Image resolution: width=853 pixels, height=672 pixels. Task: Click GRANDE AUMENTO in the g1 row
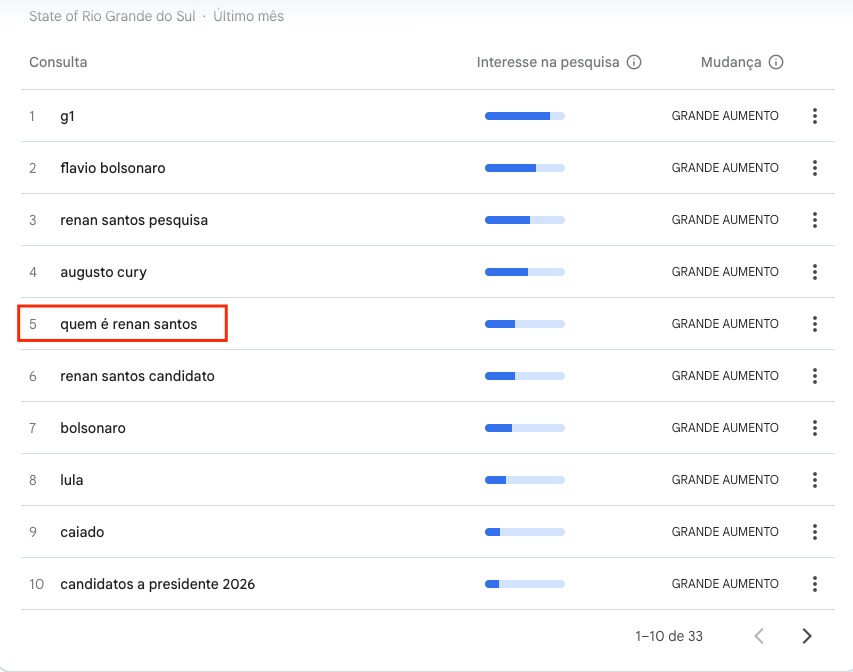[725, 116]
